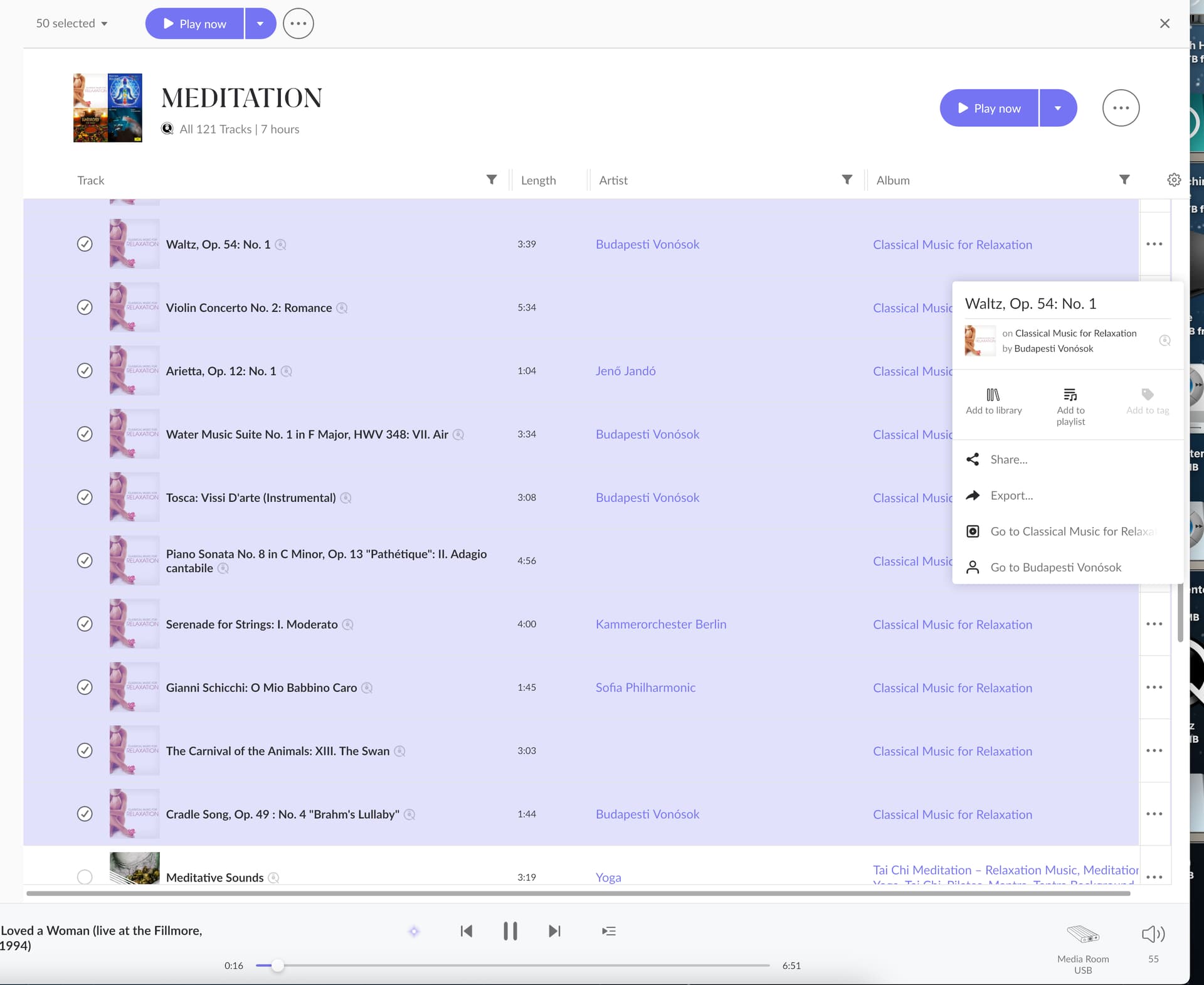Image resolution: width=1204 pixels, height=985 pixels.
Task: Expand the playlist Play now dropdown arrow
Action: pyautogui.click(x=1058, y=108)
